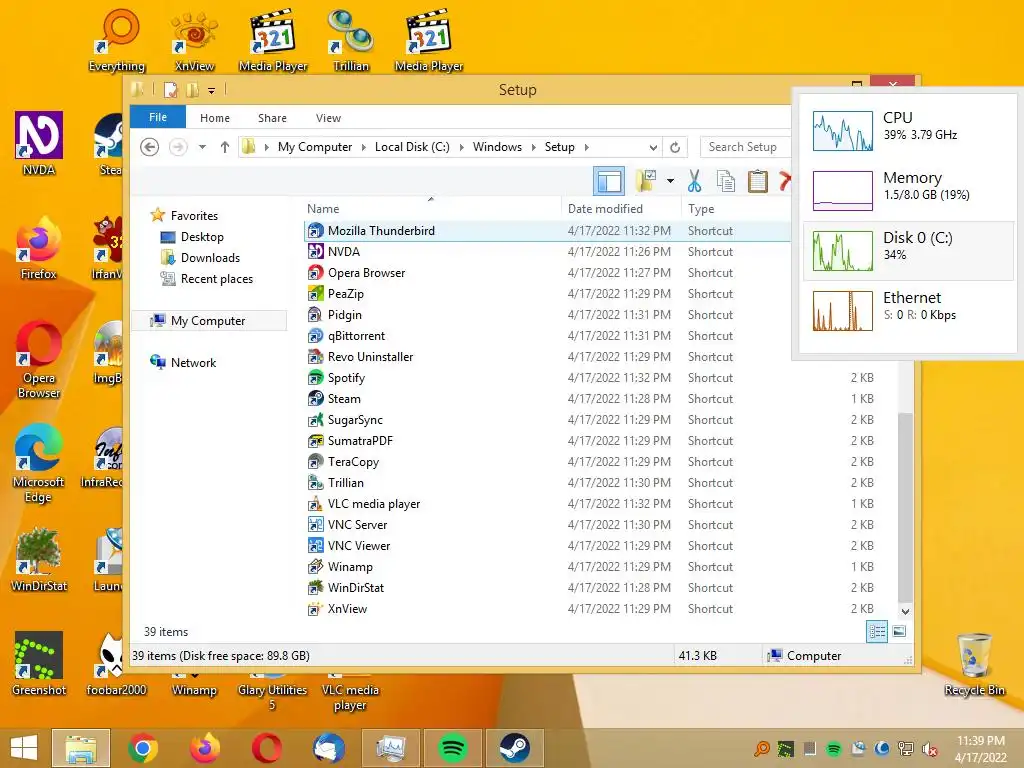Launch Microsoft Edge from desktop
Screen dimensions: 1024x768
[39, 464]
